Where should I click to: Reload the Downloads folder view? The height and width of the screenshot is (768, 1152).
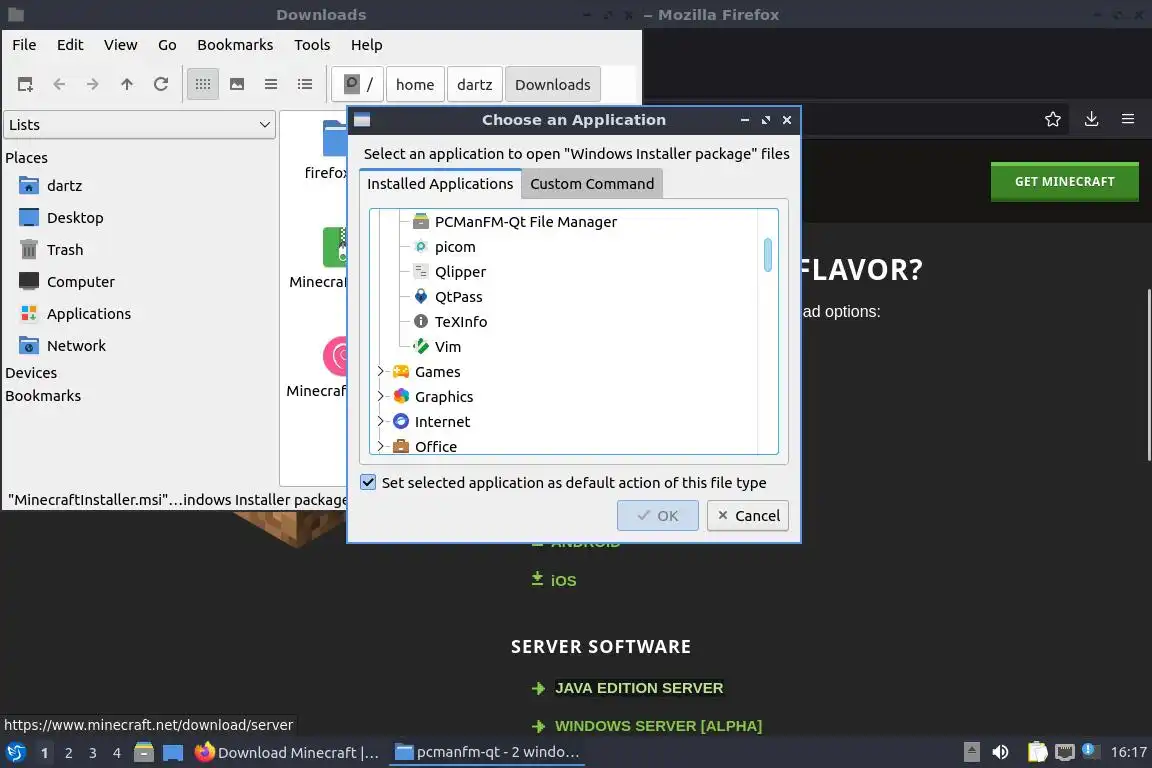[161, 85]
